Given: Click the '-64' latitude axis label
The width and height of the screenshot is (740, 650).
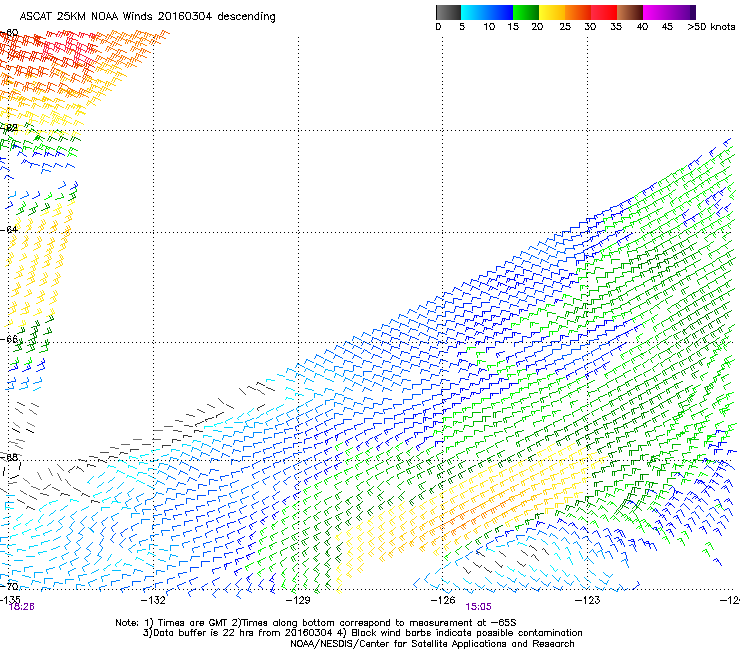Looking at the screenshot, I should click(9, 229).
